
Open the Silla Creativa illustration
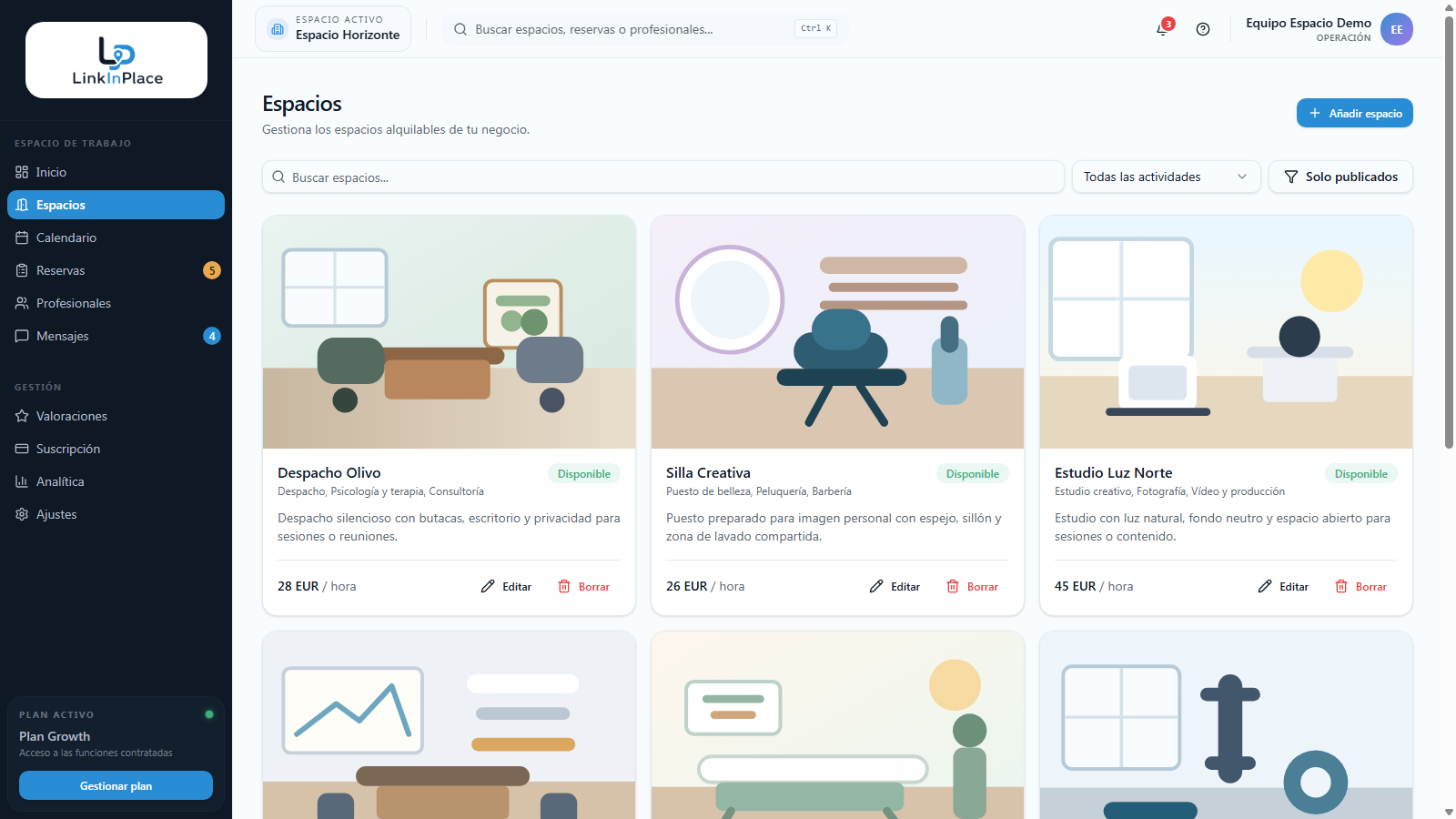coord(837,332)
